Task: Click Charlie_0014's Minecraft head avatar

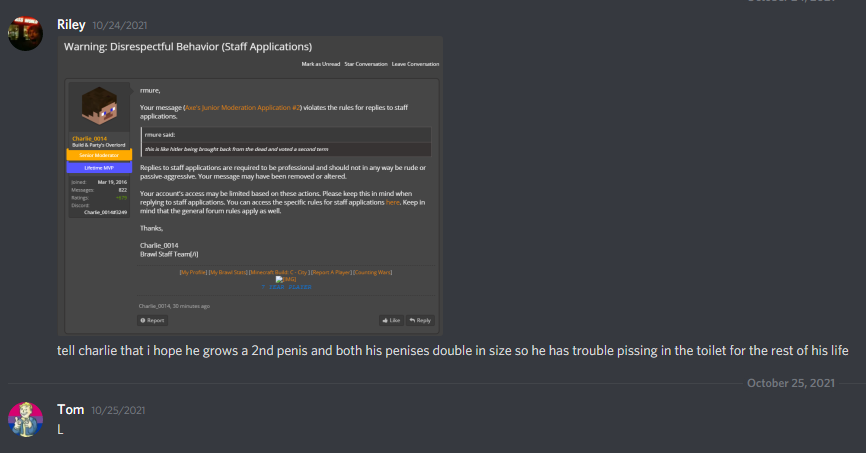Action: 99,106
